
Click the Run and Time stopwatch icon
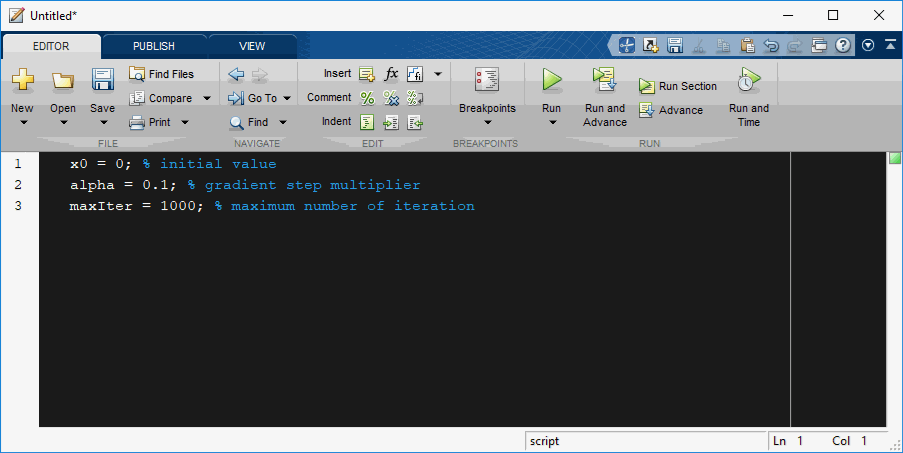coord(749,79)
